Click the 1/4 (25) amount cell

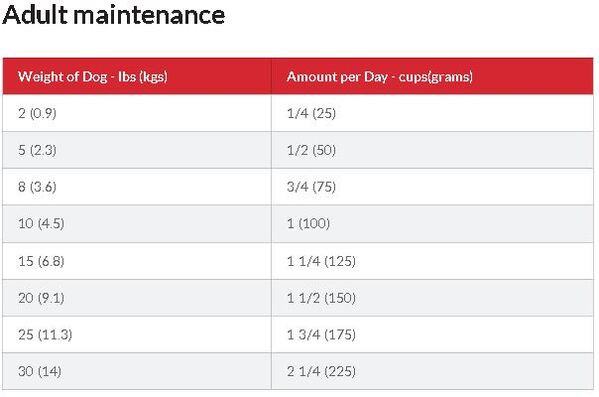tap(432, 113)
